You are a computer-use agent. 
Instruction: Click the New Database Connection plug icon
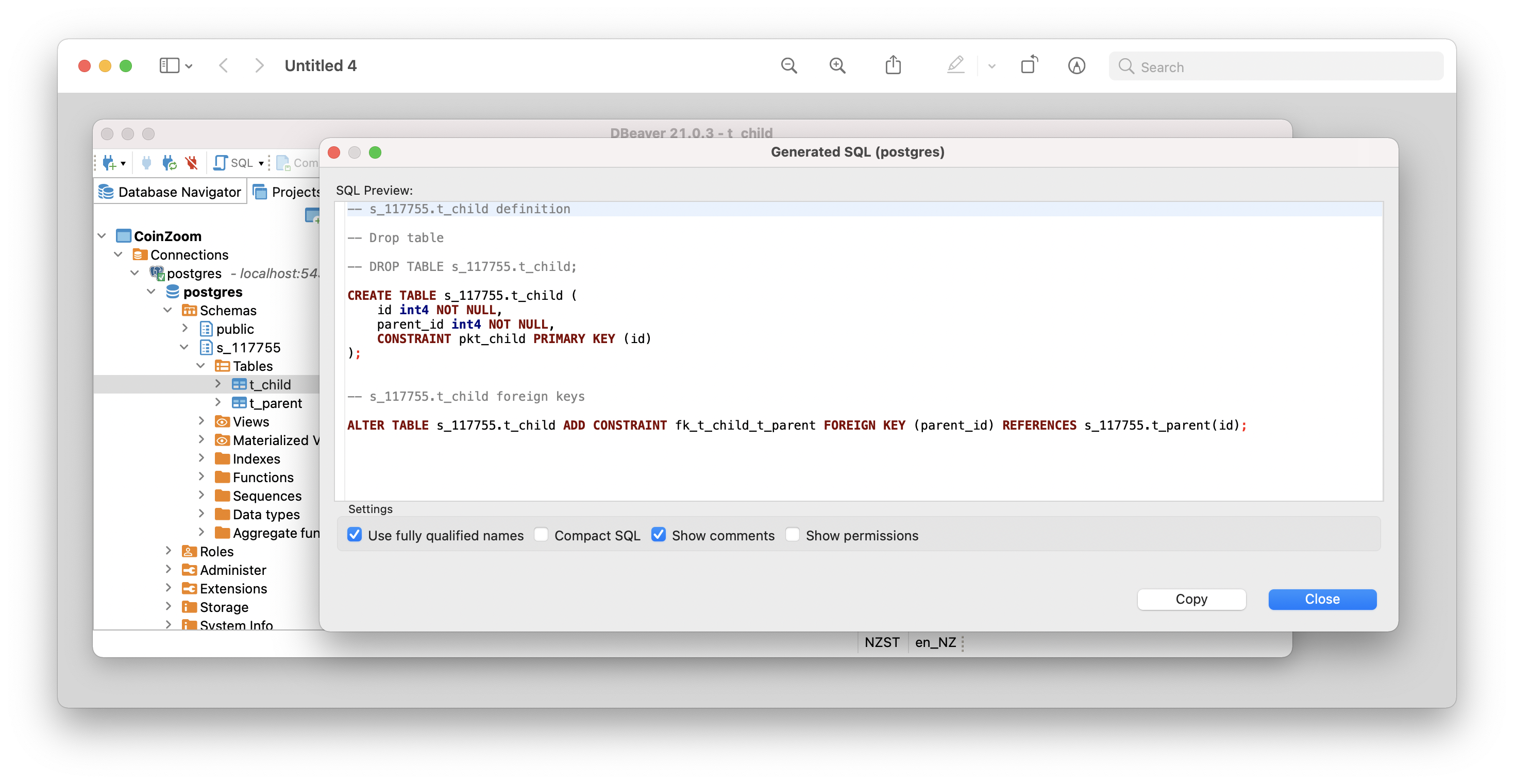click(109, 163)
